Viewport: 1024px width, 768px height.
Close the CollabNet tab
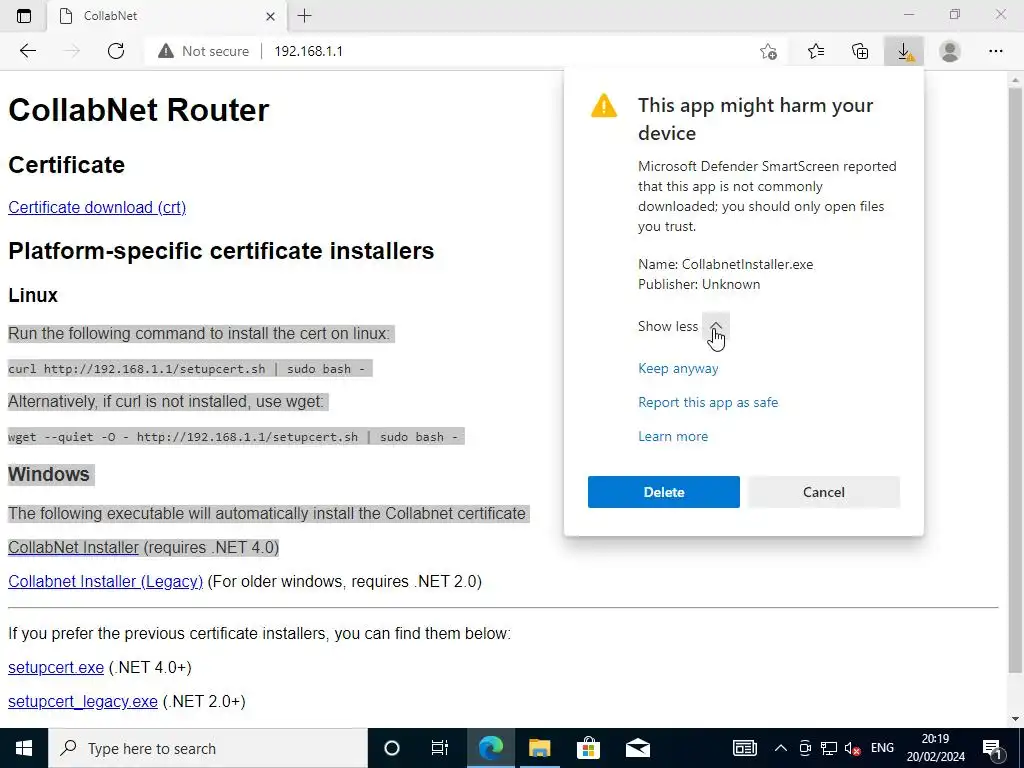pos(270,16)
